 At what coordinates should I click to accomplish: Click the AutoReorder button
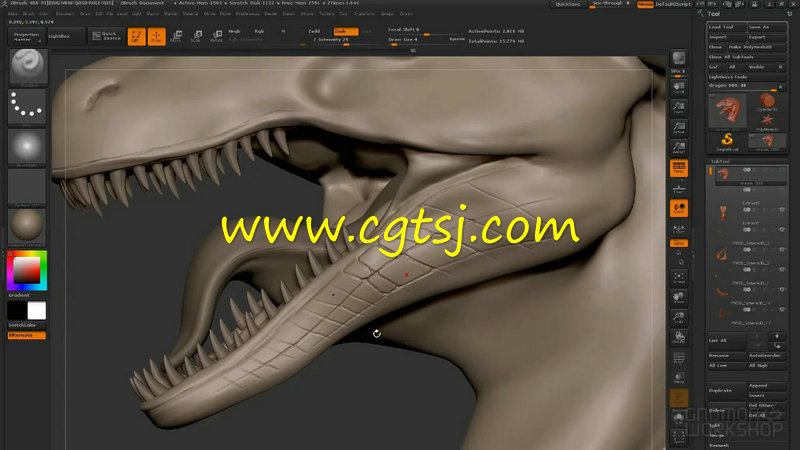pyautogui.click(x=767, y=356)
